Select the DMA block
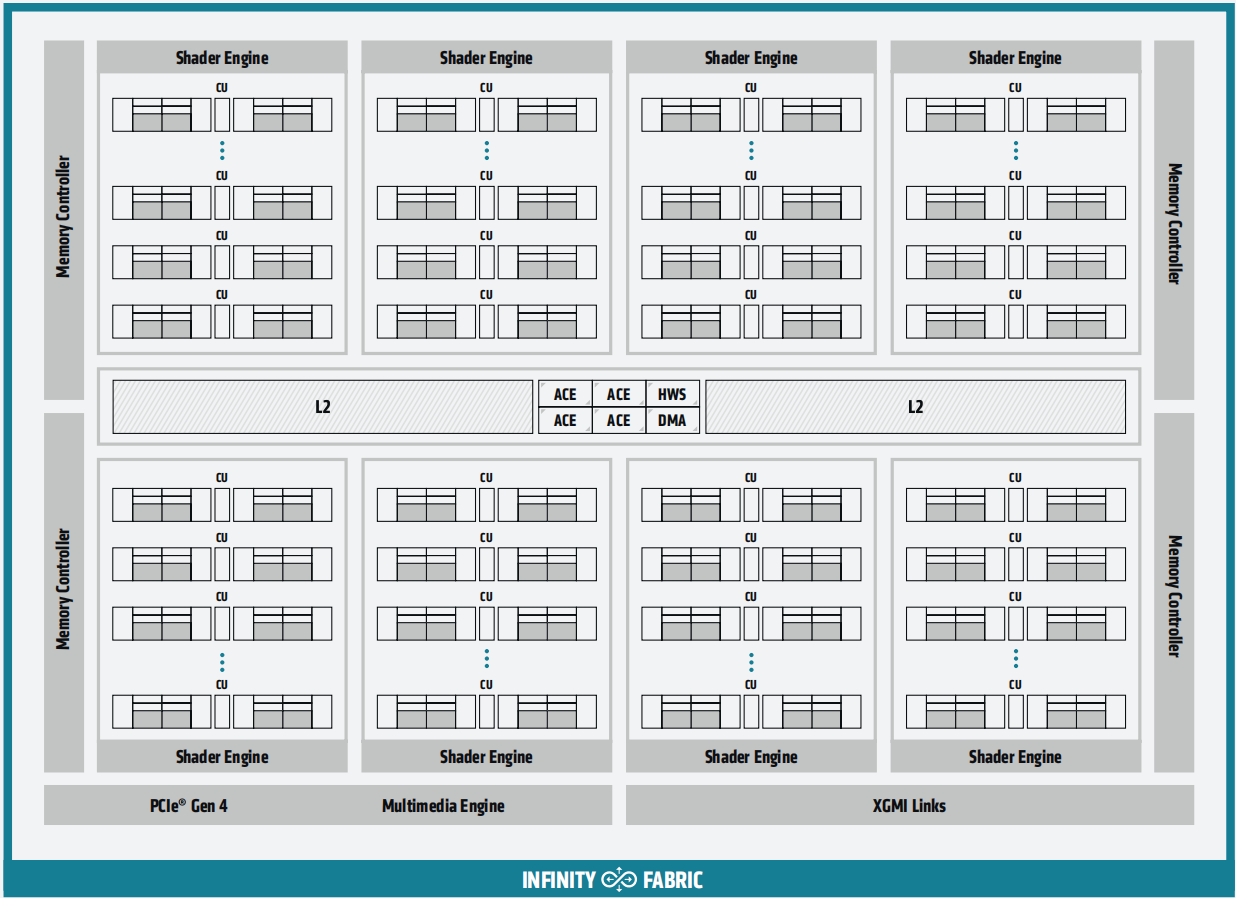Viewport: 1236px width, 898px height. coord(672,420)
